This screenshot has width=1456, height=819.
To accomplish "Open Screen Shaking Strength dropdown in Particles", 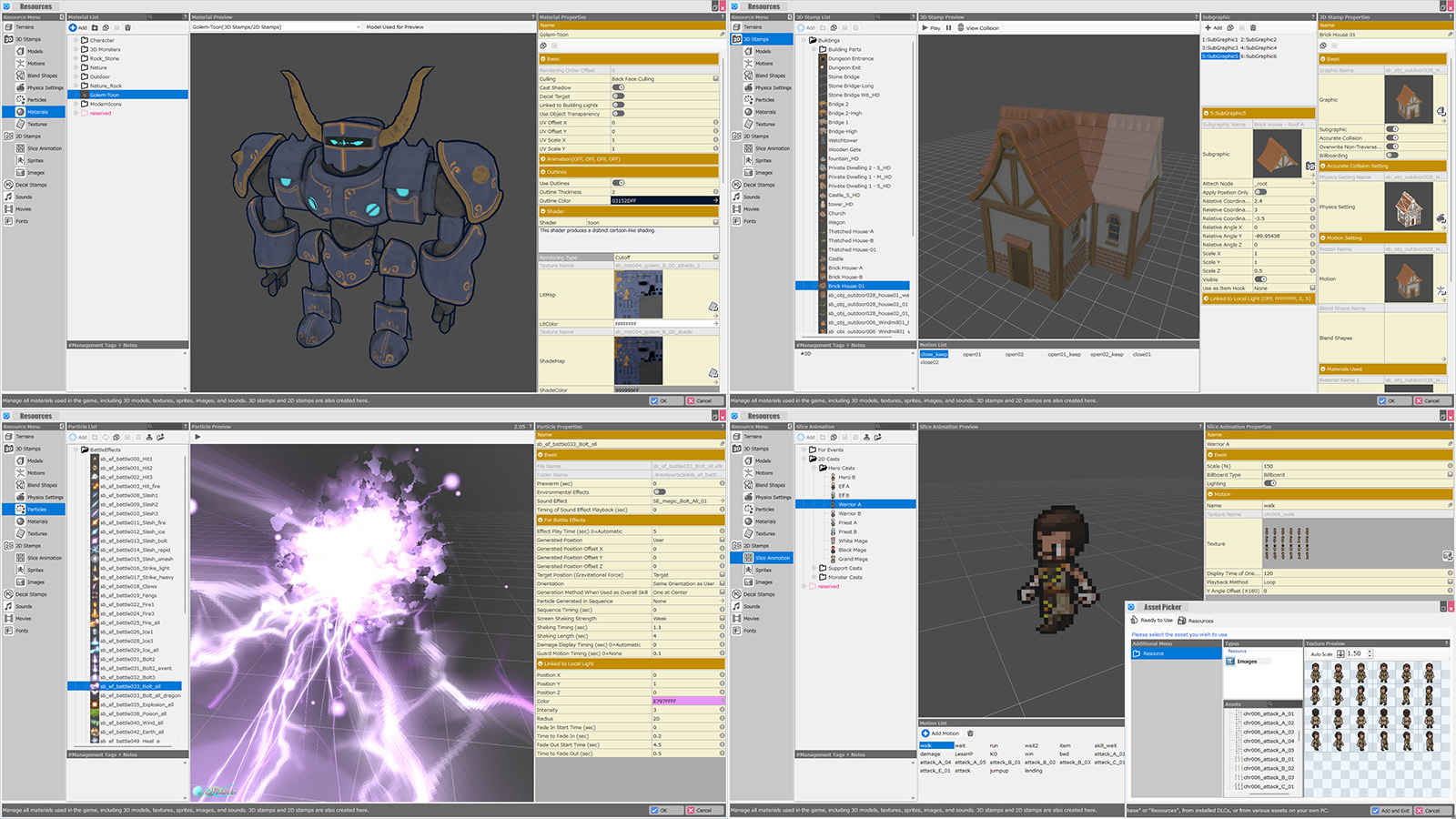I will click(688, 619).
